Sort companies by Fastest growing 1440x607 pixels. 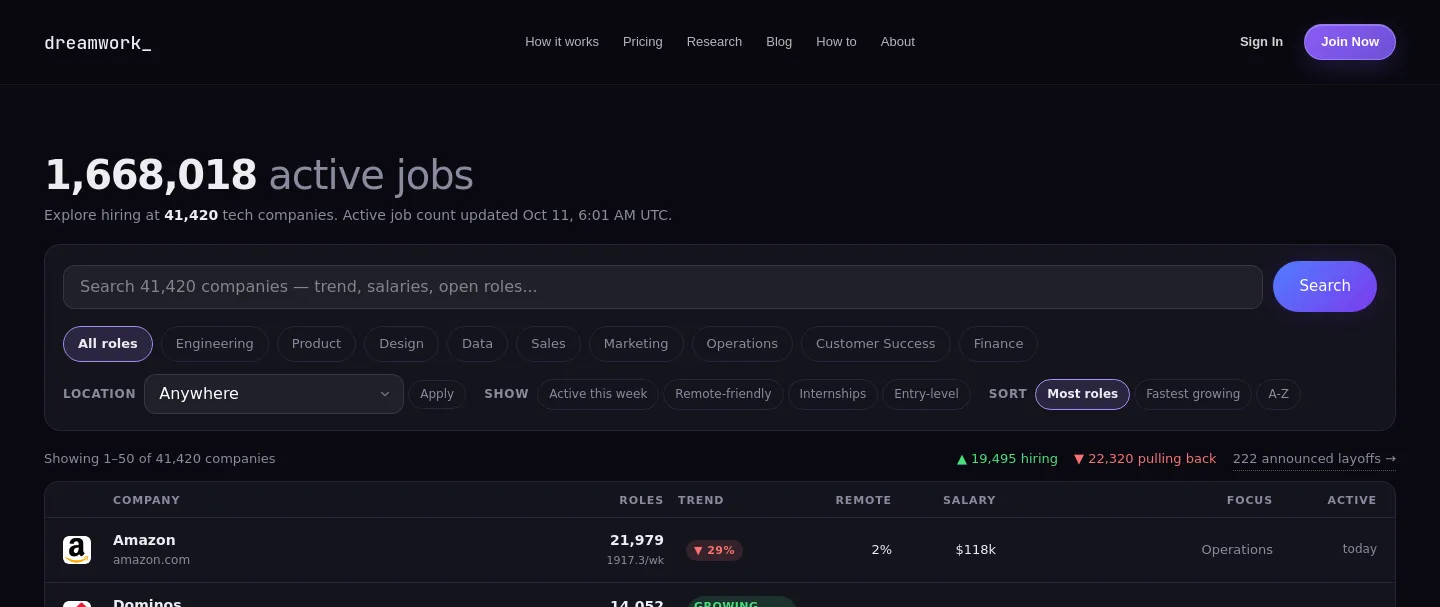click(1193, 394)
